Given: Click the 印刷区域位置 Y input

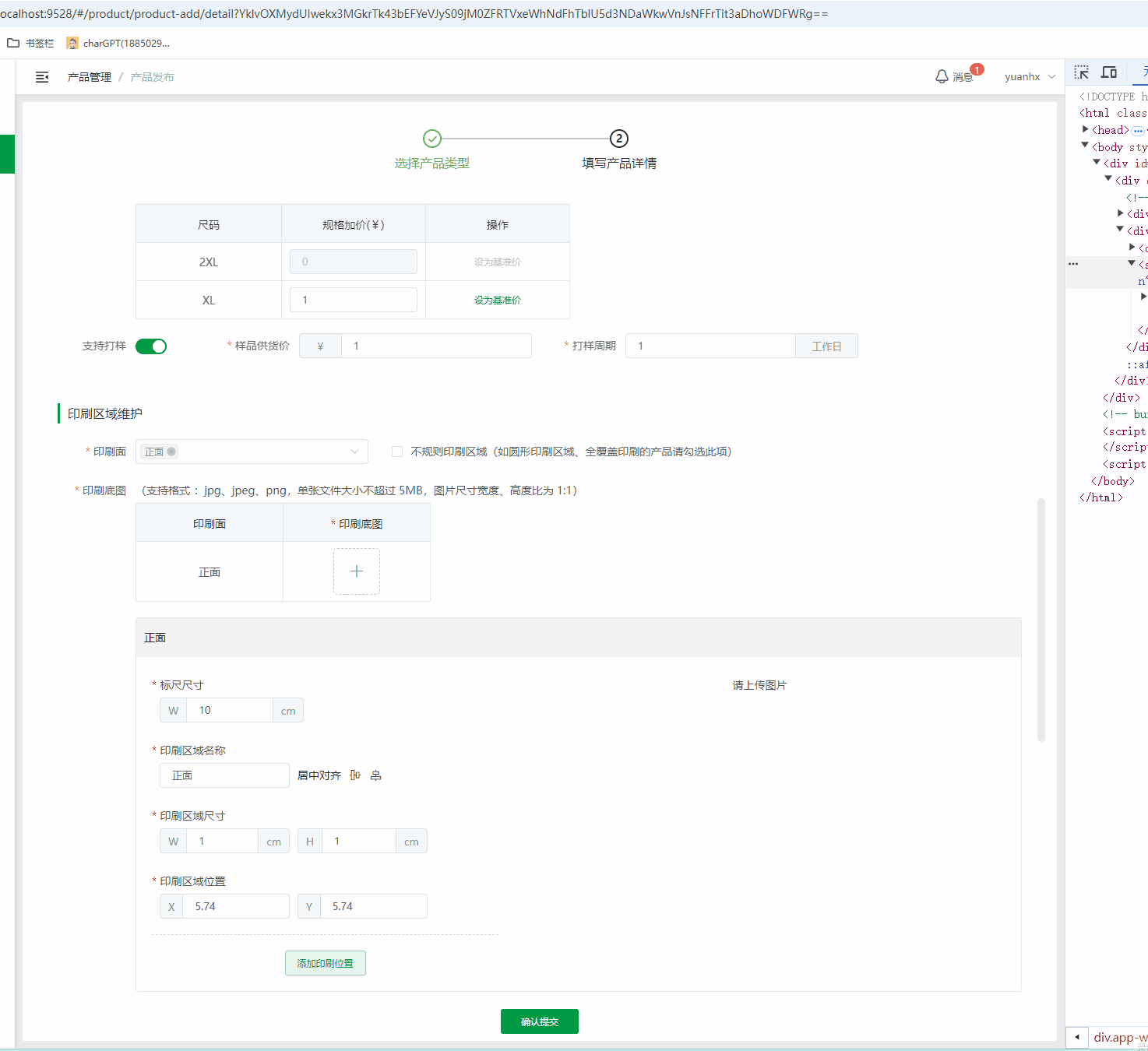Looking at the screenshot, I should point(374,906).
